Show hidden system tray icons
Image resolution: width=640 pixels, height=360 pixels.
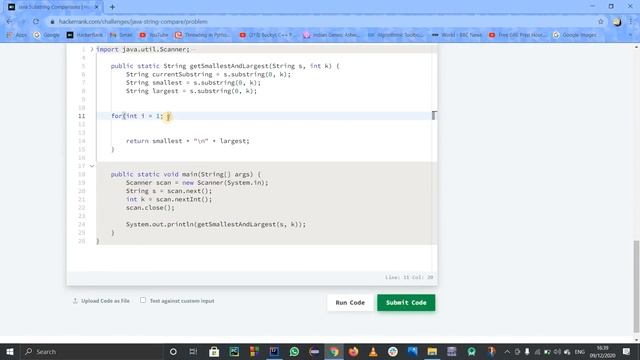pyautogui.click(x=507, y=351)
